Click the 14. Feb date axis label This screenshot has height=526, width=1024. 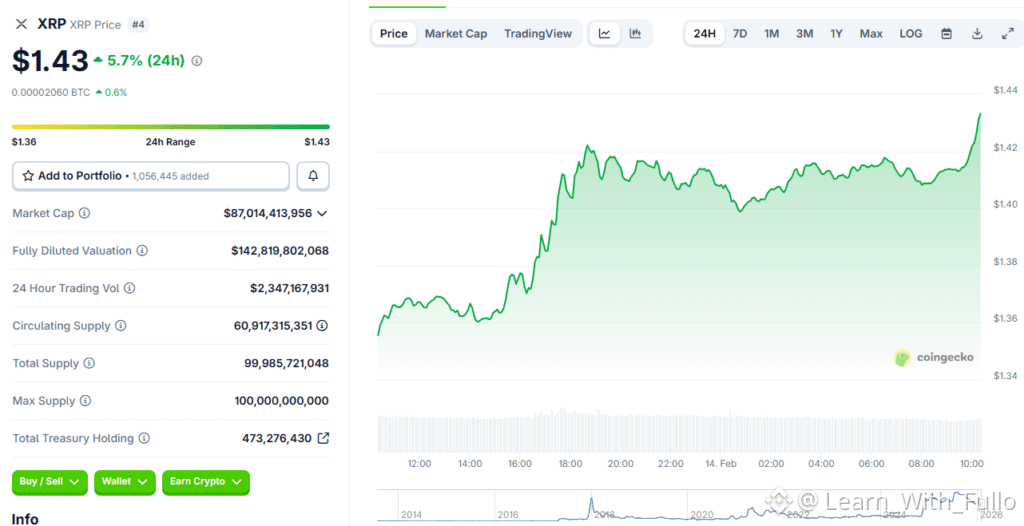(720, 463)
